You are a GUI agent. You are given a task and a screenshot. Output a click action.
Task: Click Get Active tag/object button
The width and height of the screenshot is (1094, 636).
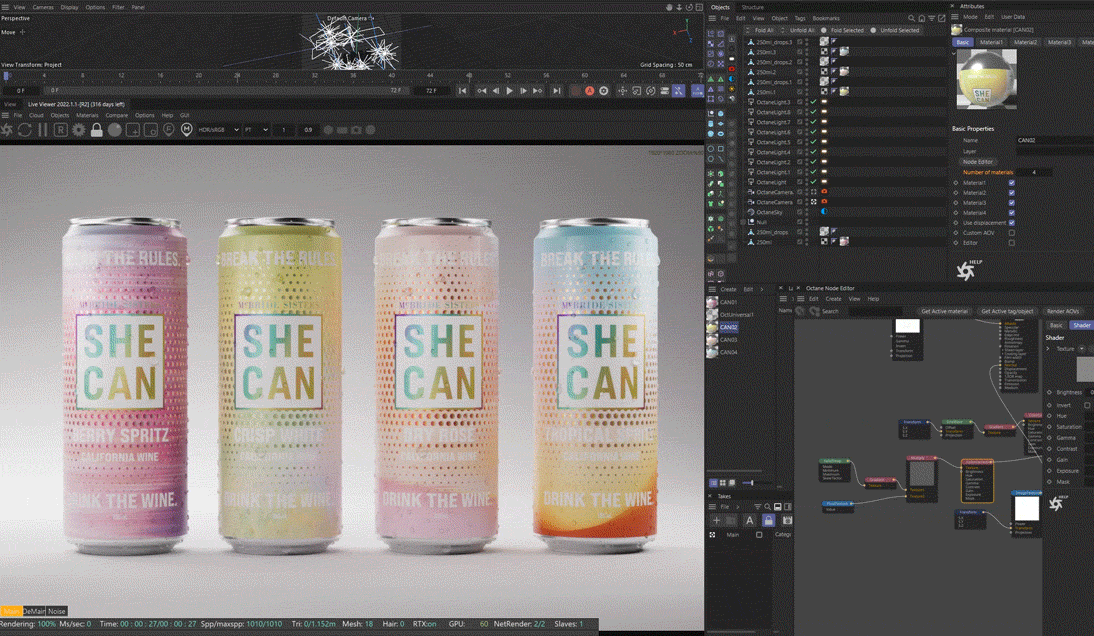click(x=1007, y=311)
